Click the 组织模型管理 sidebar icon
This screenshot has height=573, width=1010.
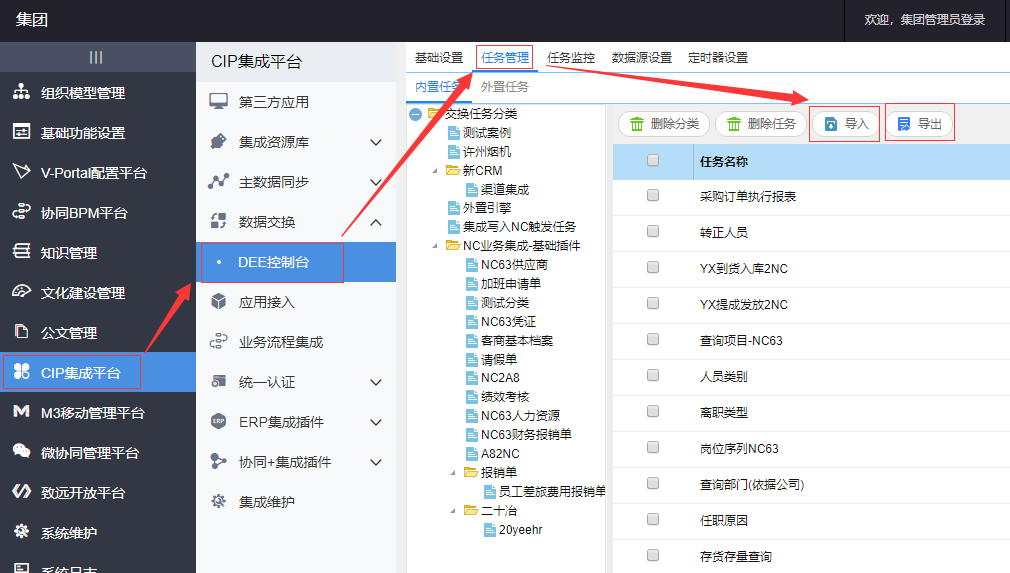(21, 92)
